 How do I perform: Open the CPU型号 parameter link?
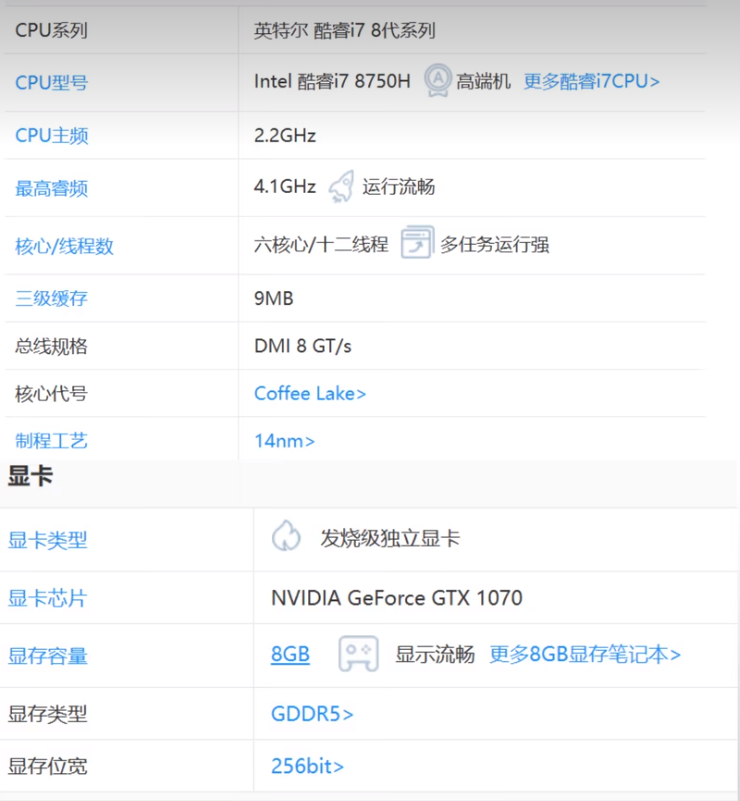52,82
